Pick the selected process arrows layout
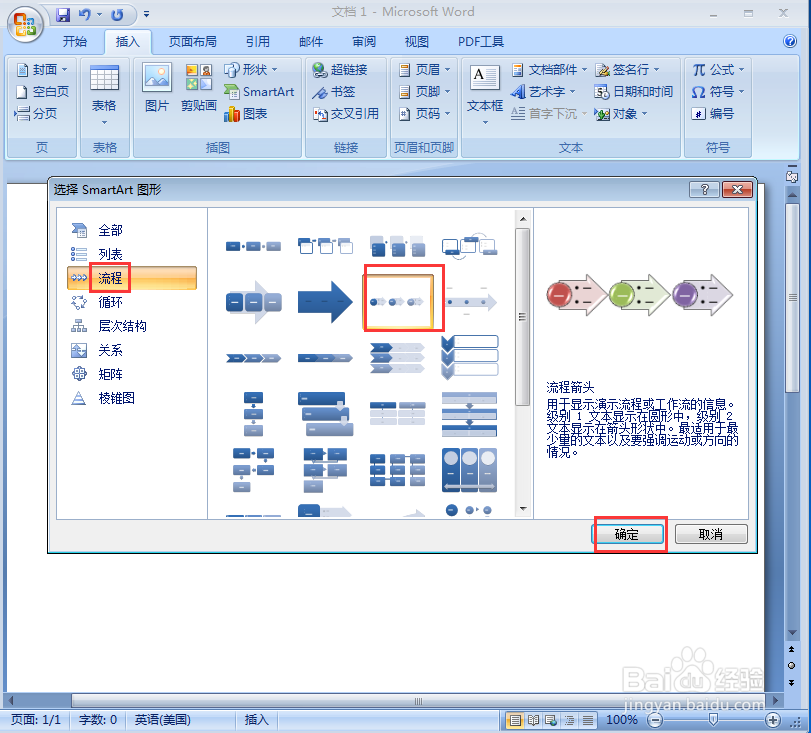 click(397, 302)
